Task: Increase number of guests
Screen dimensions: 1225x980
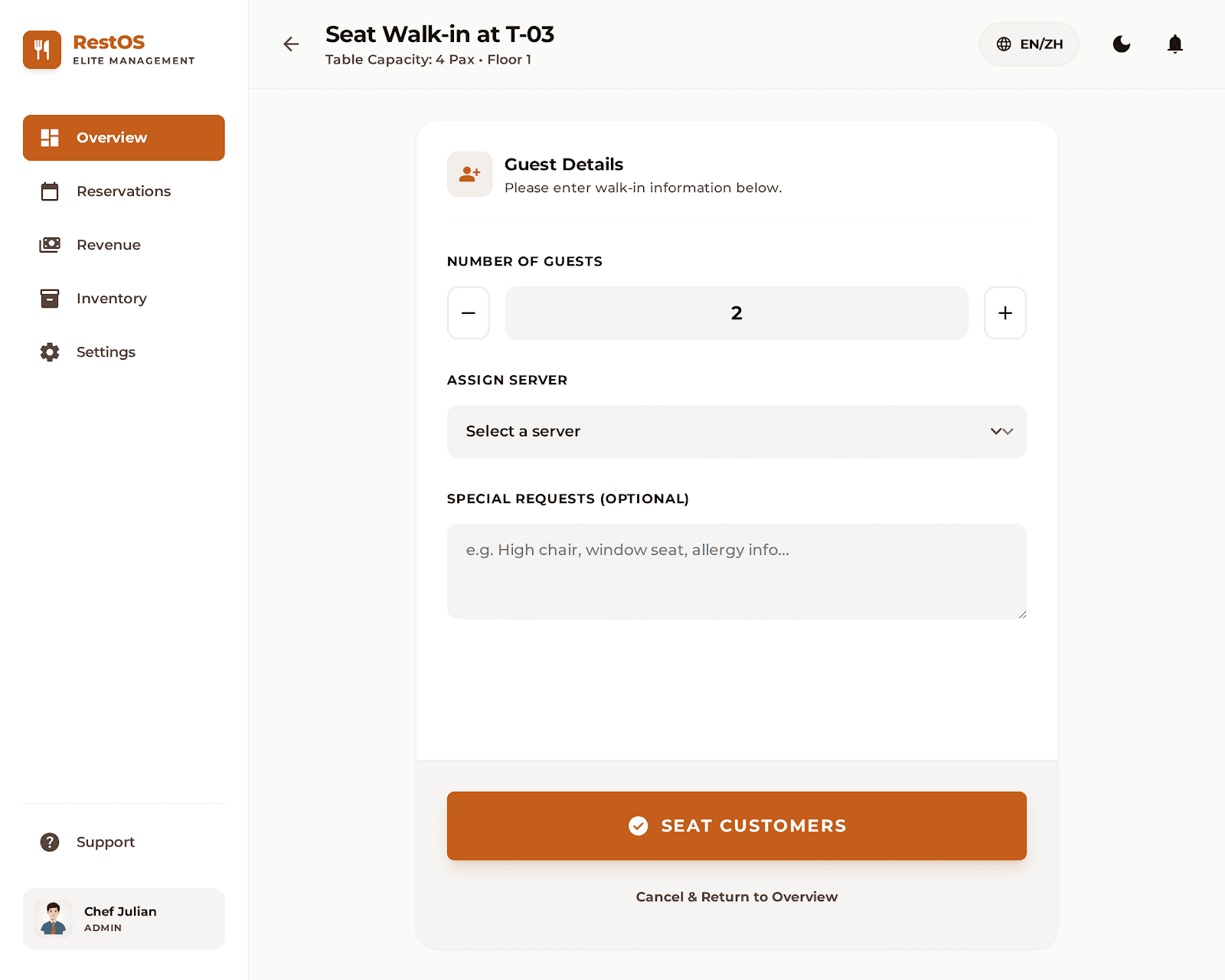Action: coord(1004,313)
